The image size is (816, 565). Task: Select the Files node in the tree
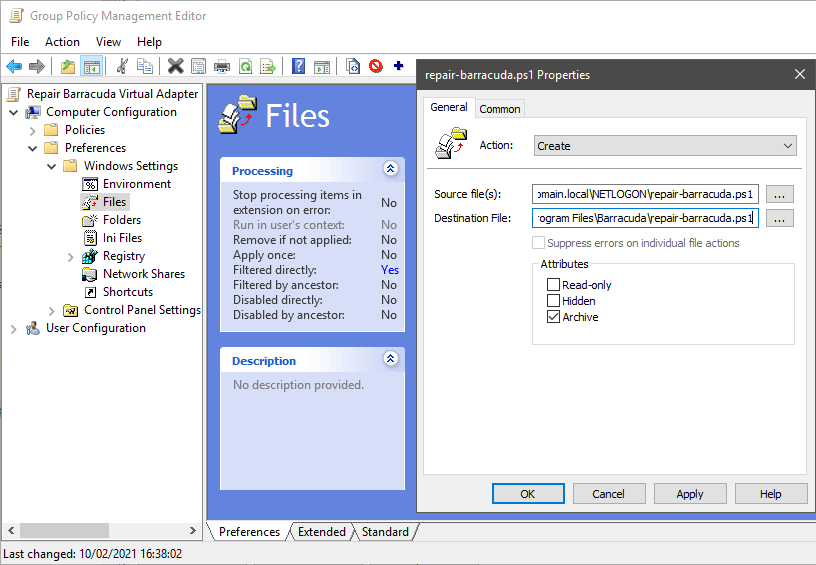(114, 202)
